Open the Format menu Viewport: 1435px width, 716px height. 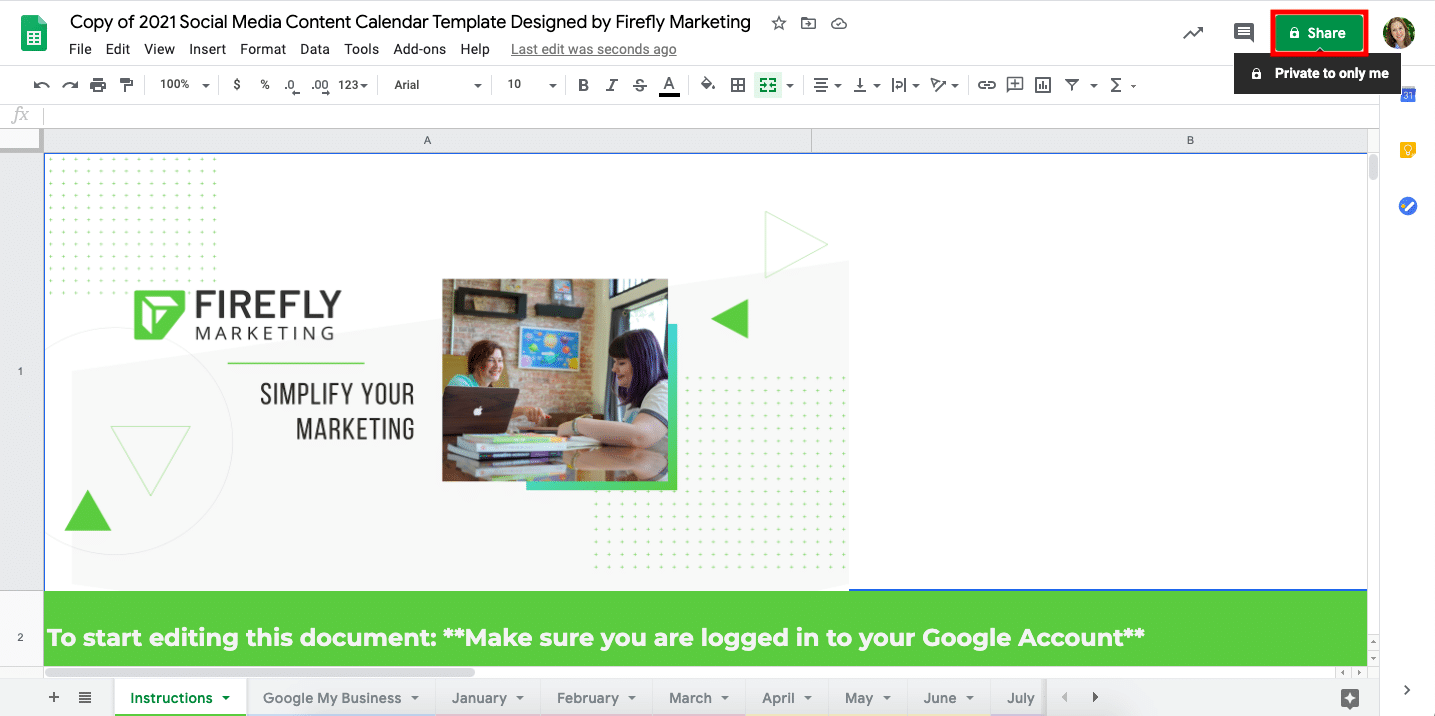pos(263,49)
